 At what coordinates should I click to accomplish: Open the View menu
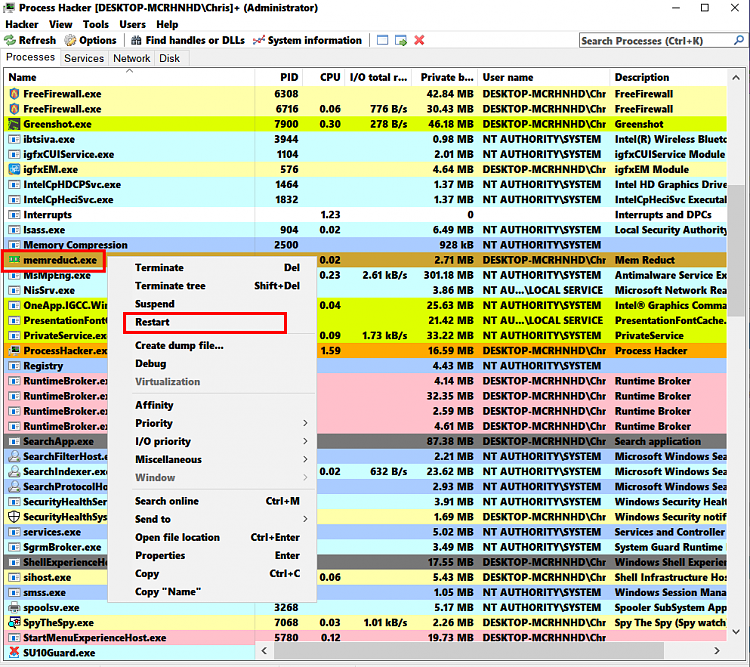click(60, 24)
